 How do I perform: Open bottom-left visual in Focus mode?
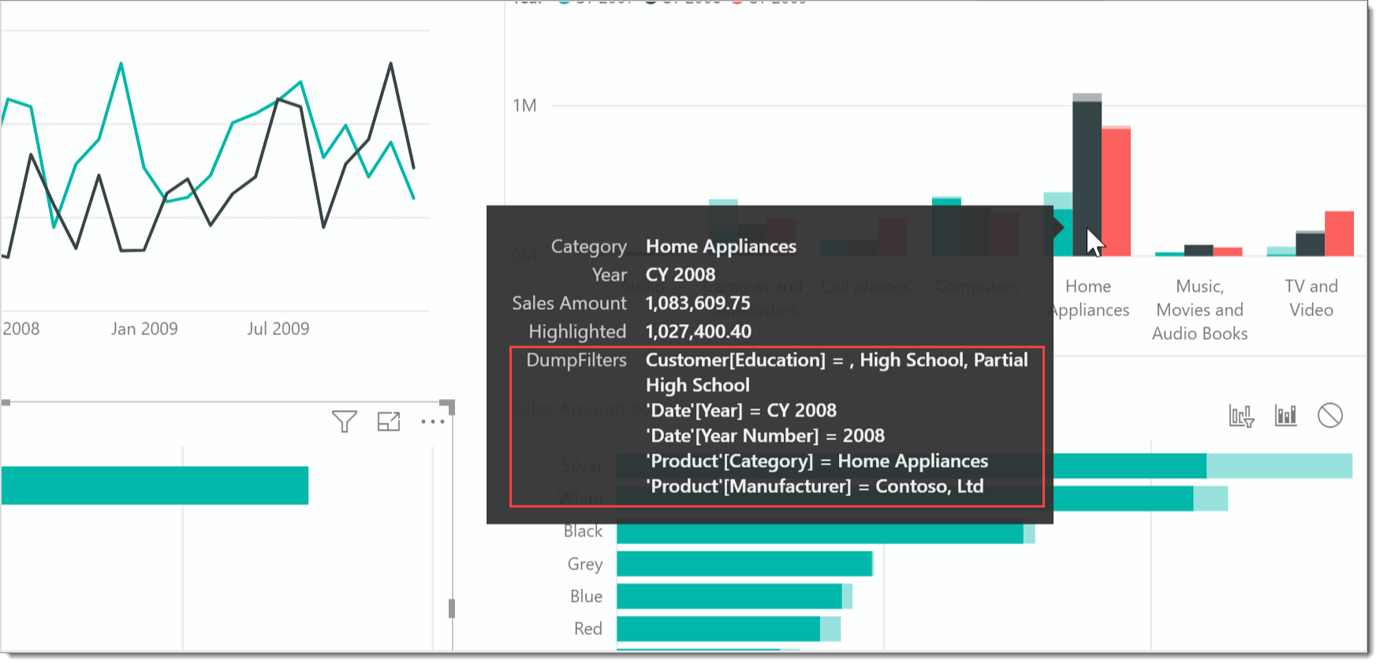pyautogui.click(x=389, y=421)
